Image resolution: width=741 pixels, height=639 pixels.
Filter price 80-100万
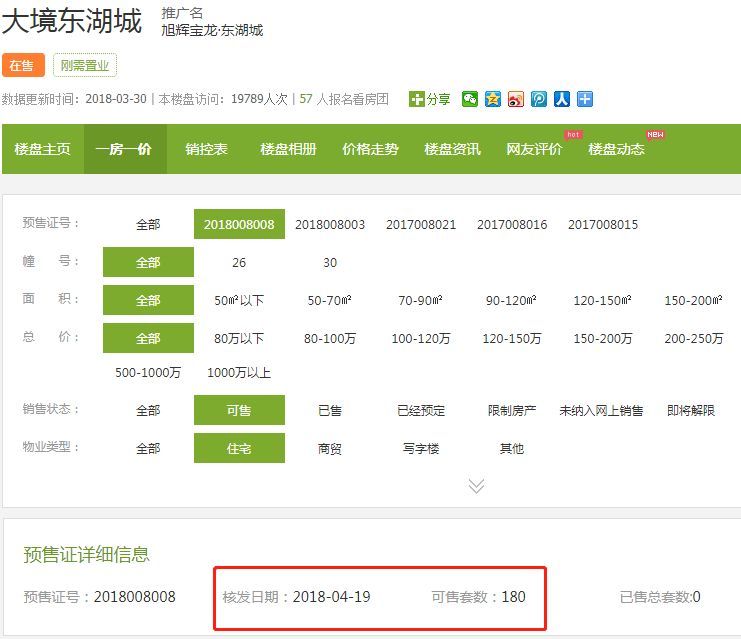tap(330, 338)
